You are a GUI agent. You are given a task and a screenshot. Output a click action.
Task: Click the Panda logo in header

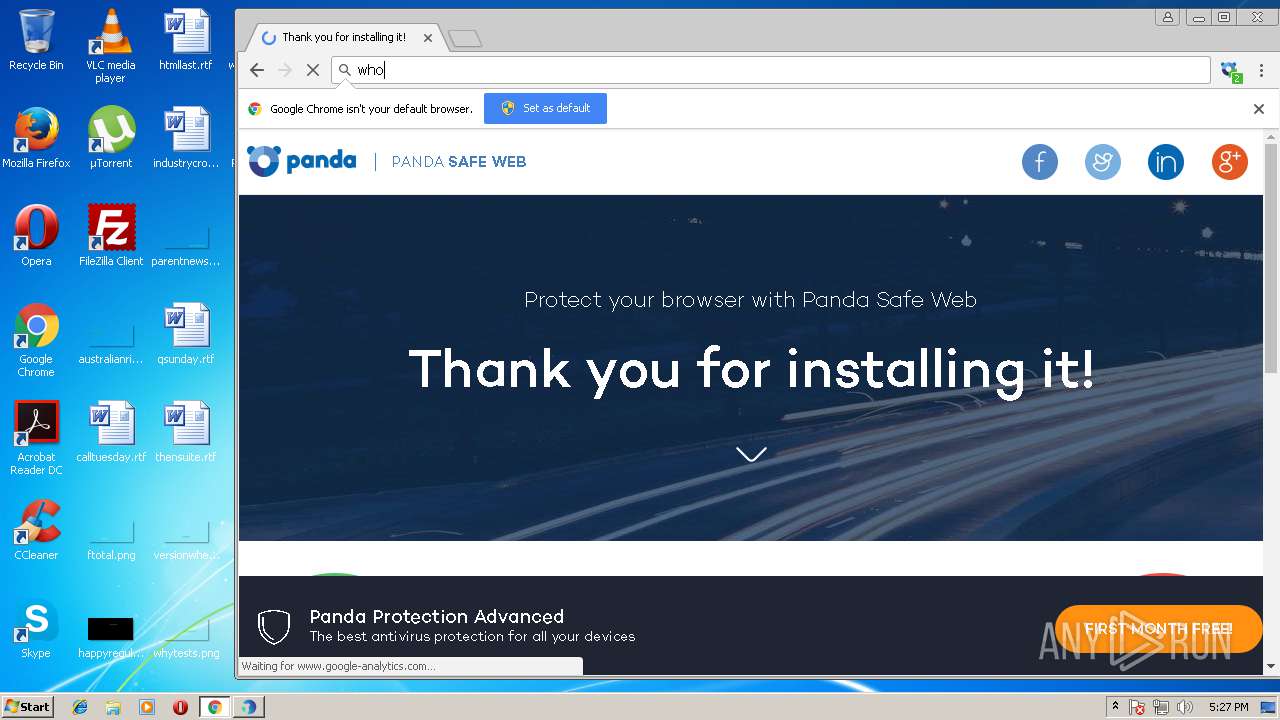point(302,161)
